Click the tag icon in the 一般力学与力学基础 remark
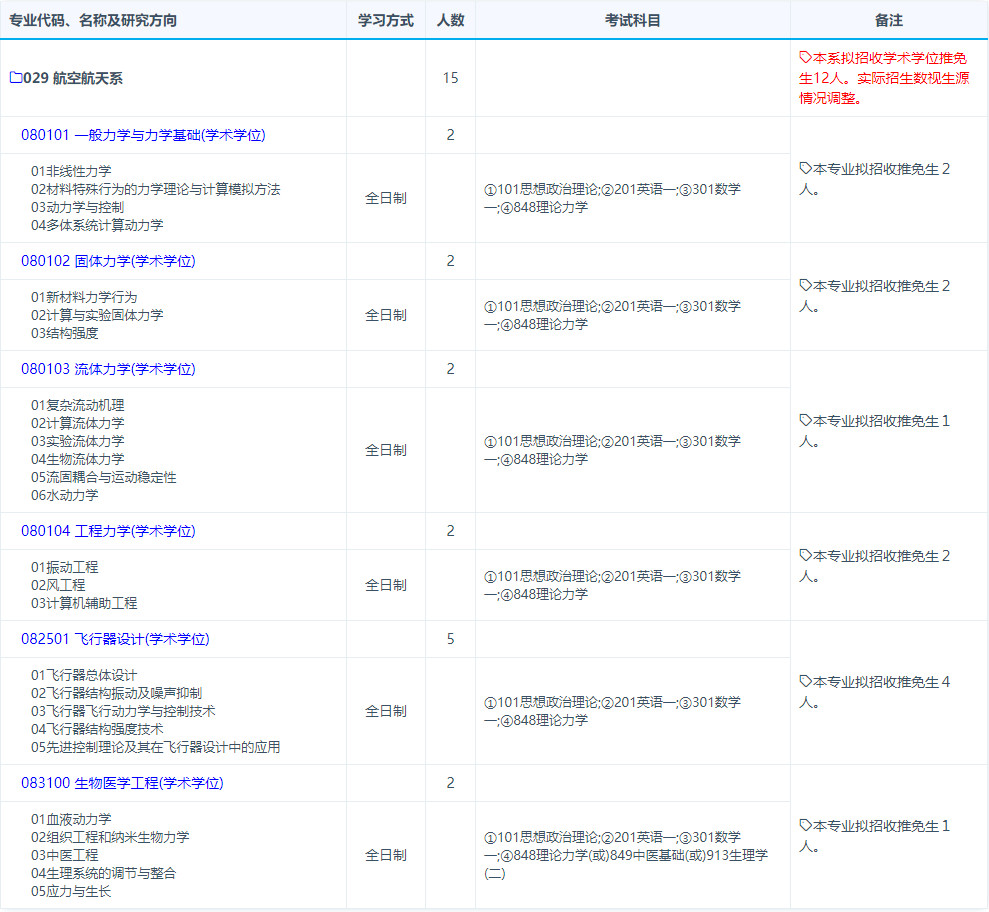The image size is (989, 912). pyautogui.click(x=805, y=168)
